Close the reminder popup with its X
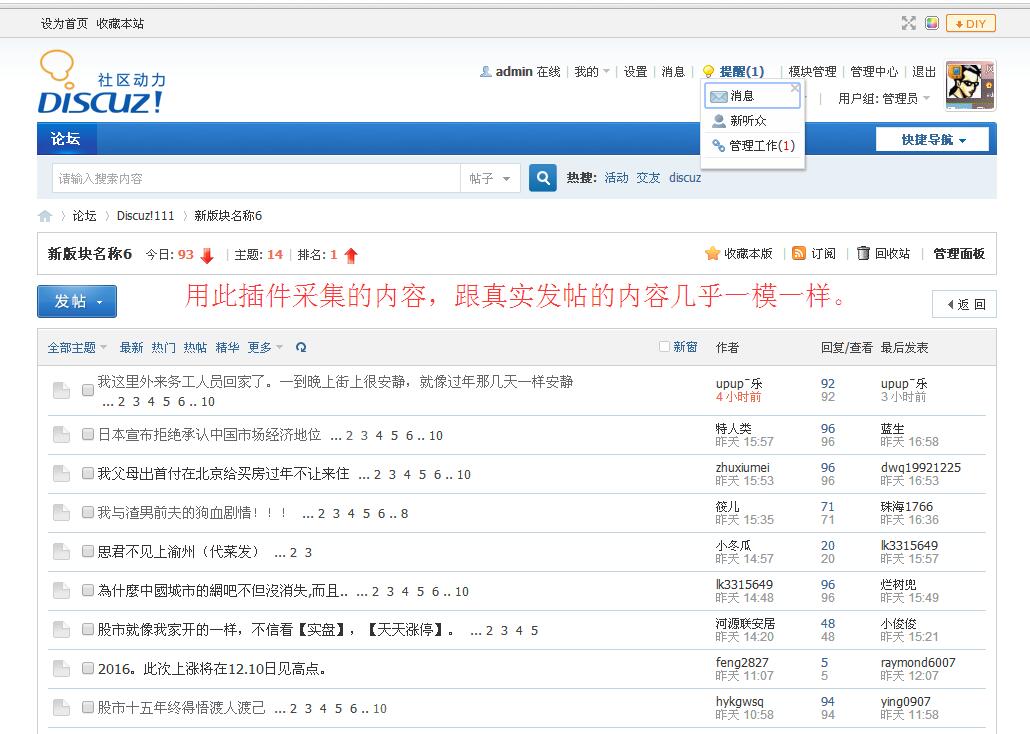1030x734 pixels. (x=795, y=87)
